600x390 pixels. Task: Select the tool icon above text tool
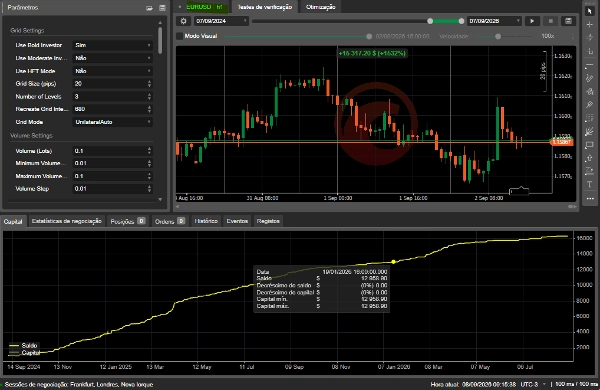(590, 171)
